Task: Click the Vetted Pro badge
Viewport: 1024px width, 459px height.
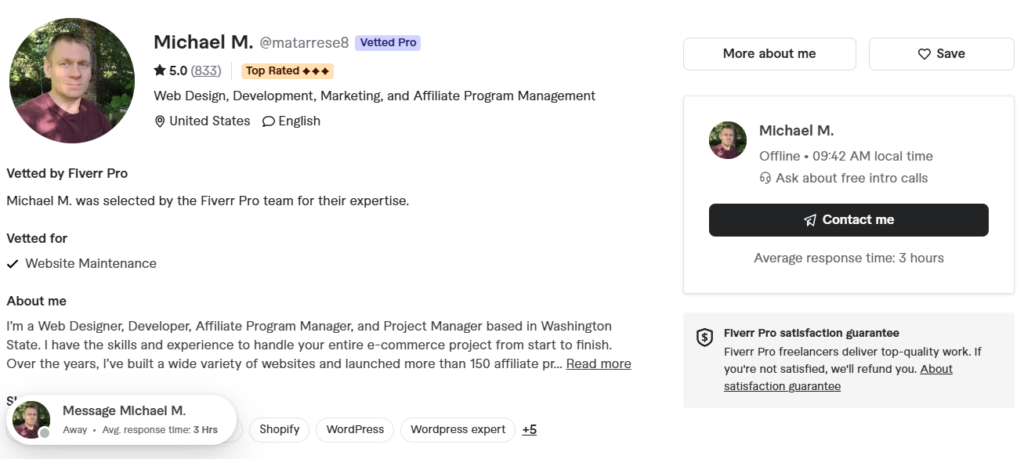Action: [x=388, y=43]
